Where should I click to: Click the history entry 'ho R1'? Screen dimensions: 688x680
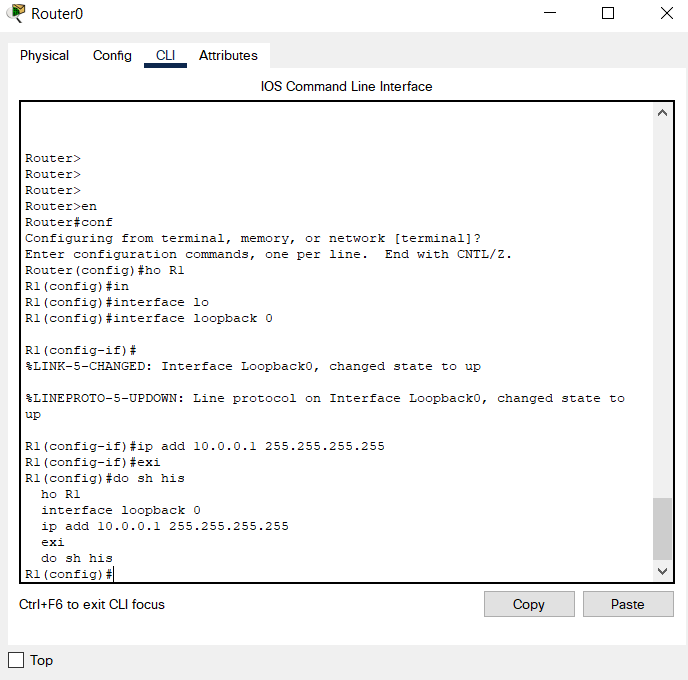click(61, 494)
